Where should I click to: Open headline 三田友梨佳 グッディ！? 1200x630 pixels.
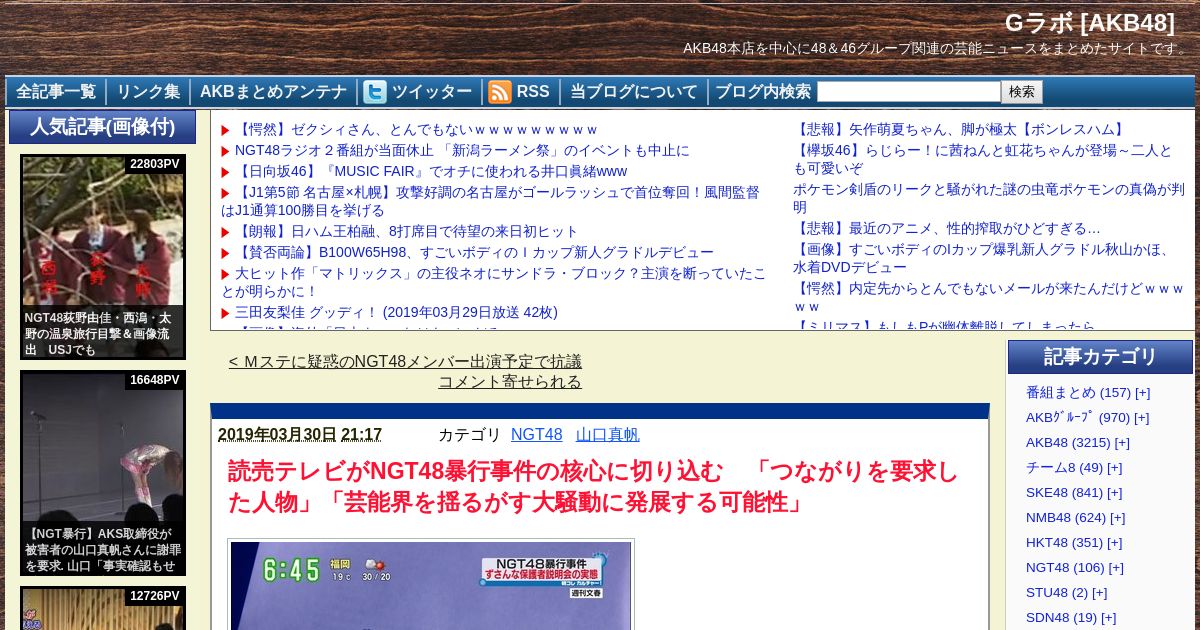pyautogui.click(x=396, y=313)
